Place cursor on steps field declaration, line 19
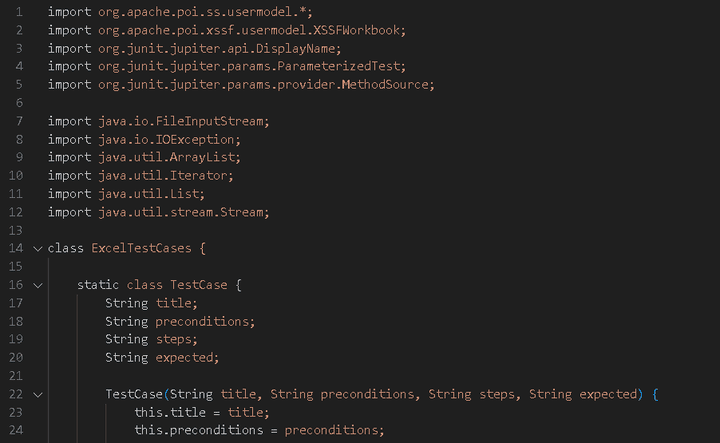The width and height of the screenshot is (720, 443). coord(176,339)
